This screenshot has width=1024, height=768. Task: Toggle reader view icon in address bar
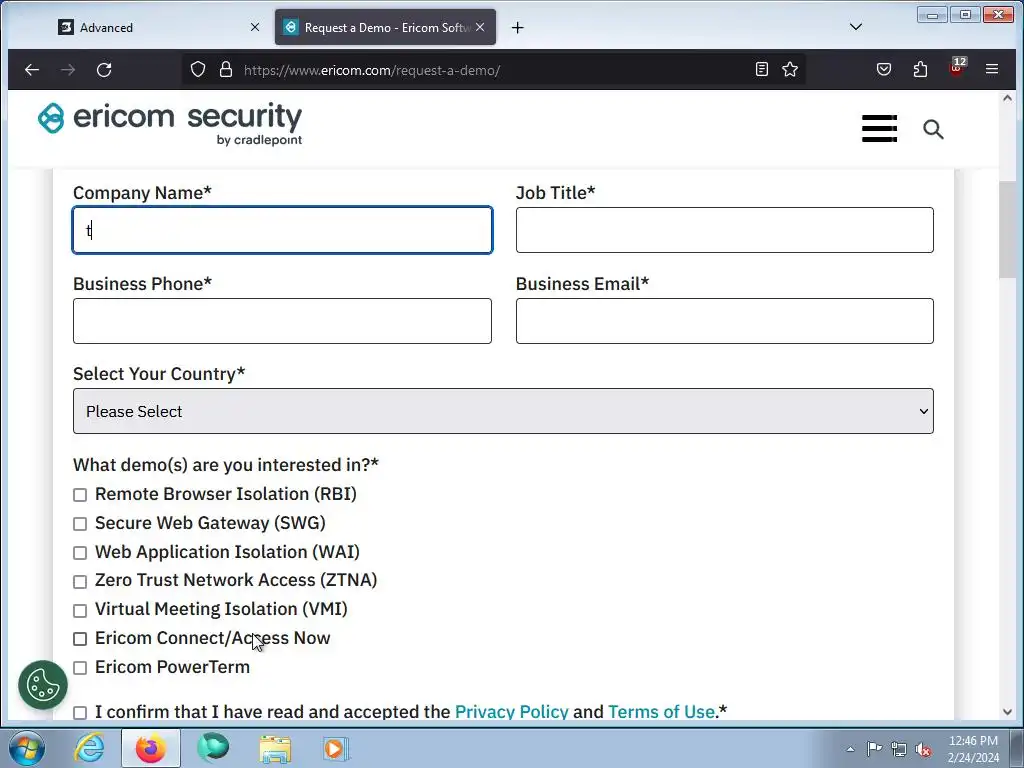(x=761, y=69)
